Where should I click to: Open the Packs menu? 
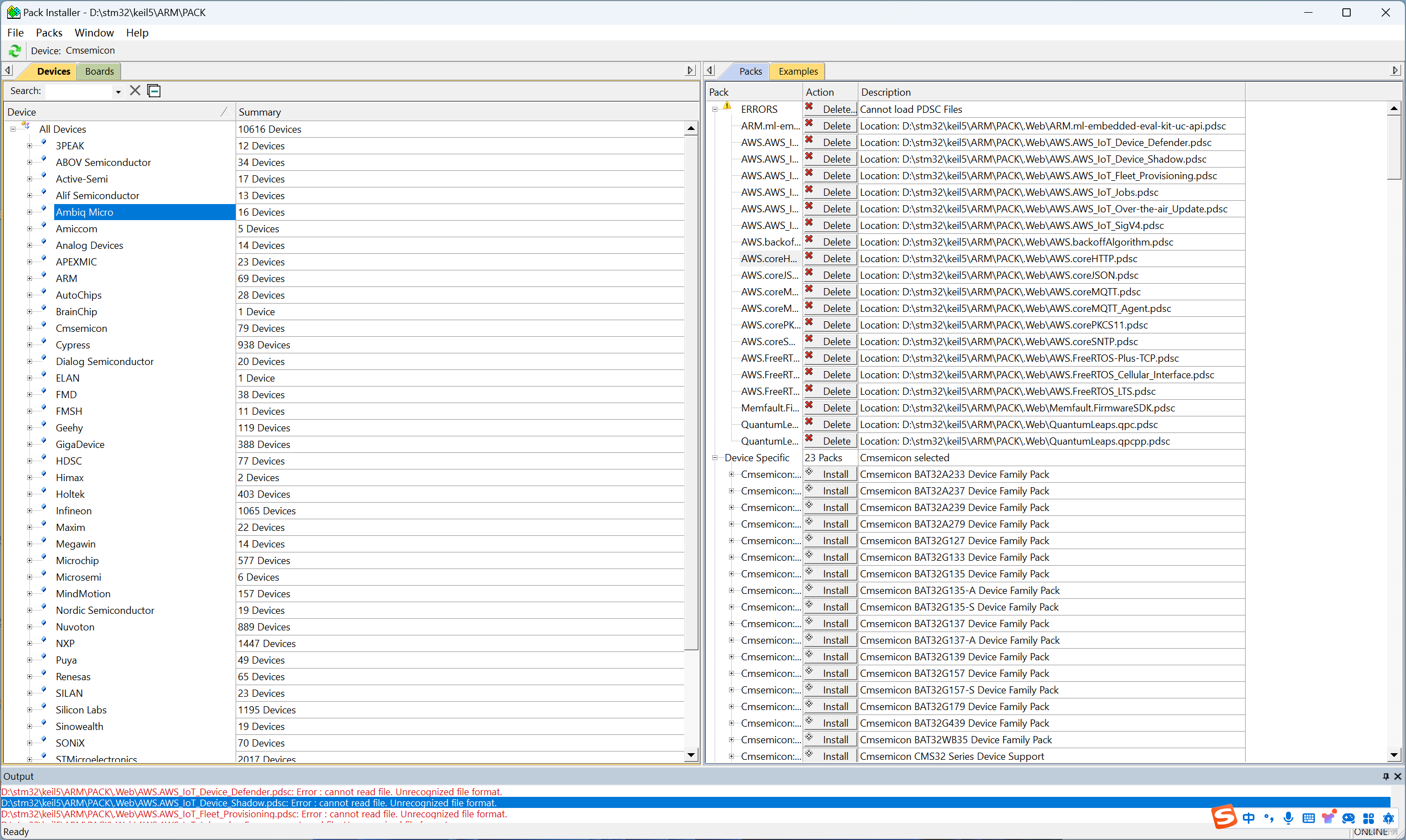[49, 32]
